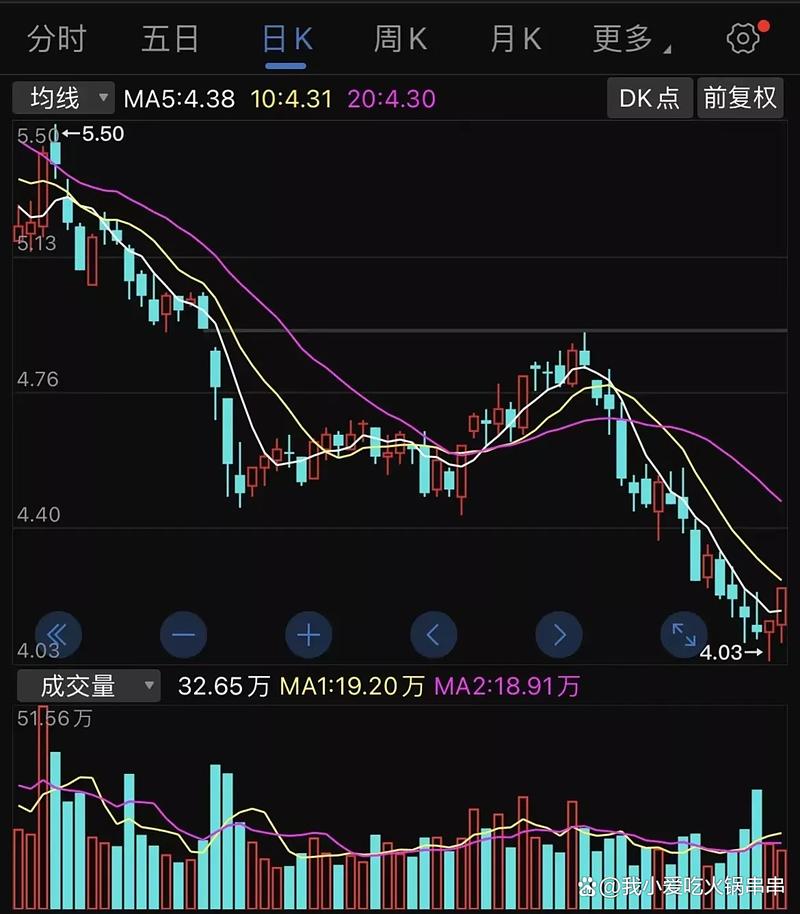Click the magenta MA2:18.91万 colored legend

pos(506,686)
